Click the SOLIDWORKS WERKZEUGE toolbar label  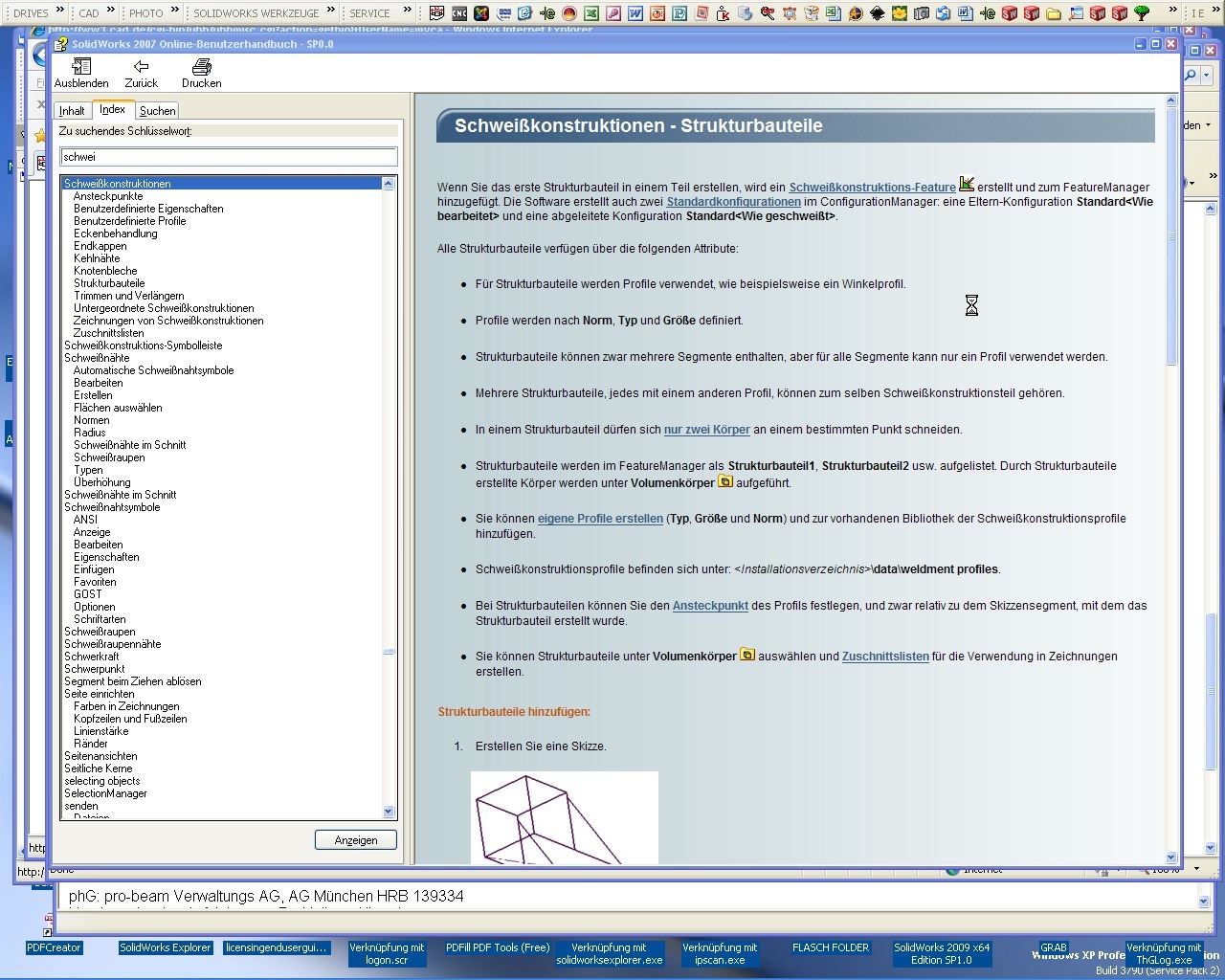coord(256,13)
